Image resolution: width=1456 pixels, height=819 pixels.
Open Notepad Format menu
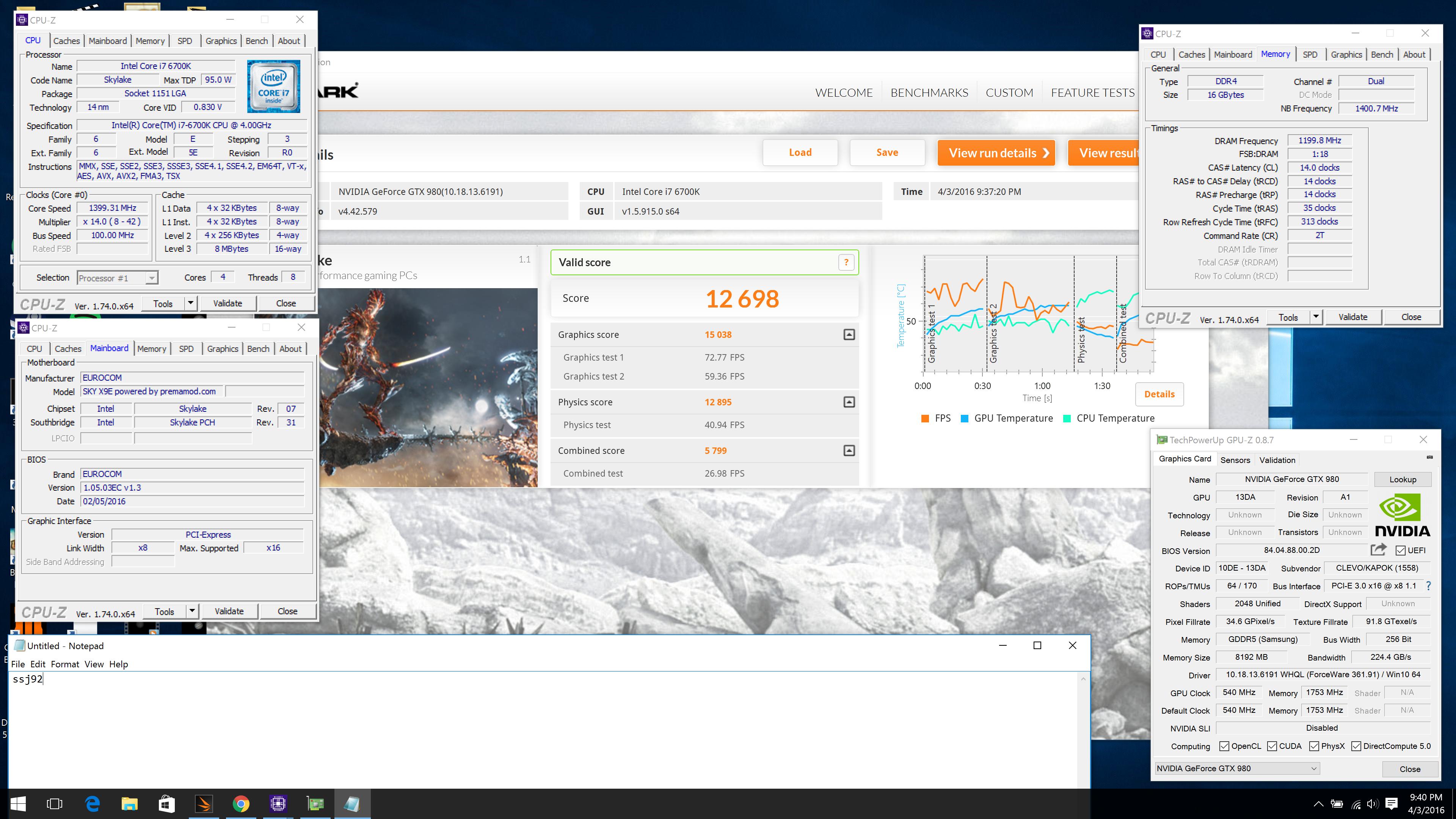pyautogui.click(x=65, y=664)
